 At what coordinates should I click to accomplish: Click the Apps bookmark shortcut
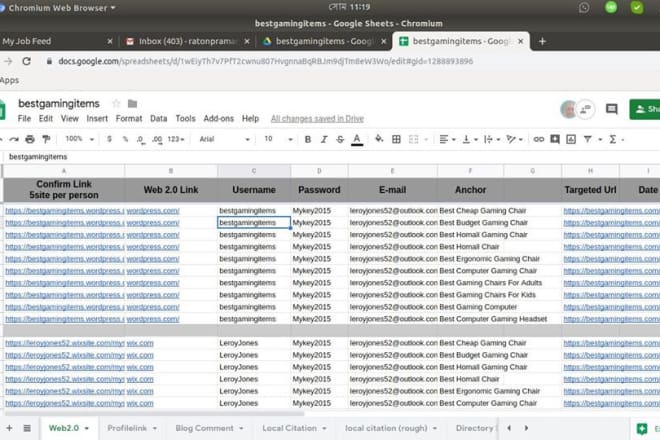click(9, 80)
